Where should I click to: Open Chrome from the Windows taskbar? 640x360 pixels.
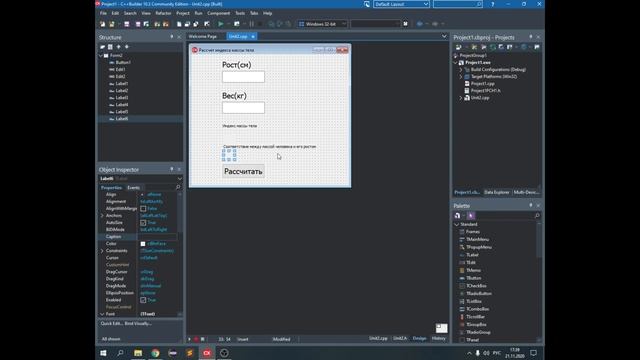pyautogui.click(x=156, y=353)
